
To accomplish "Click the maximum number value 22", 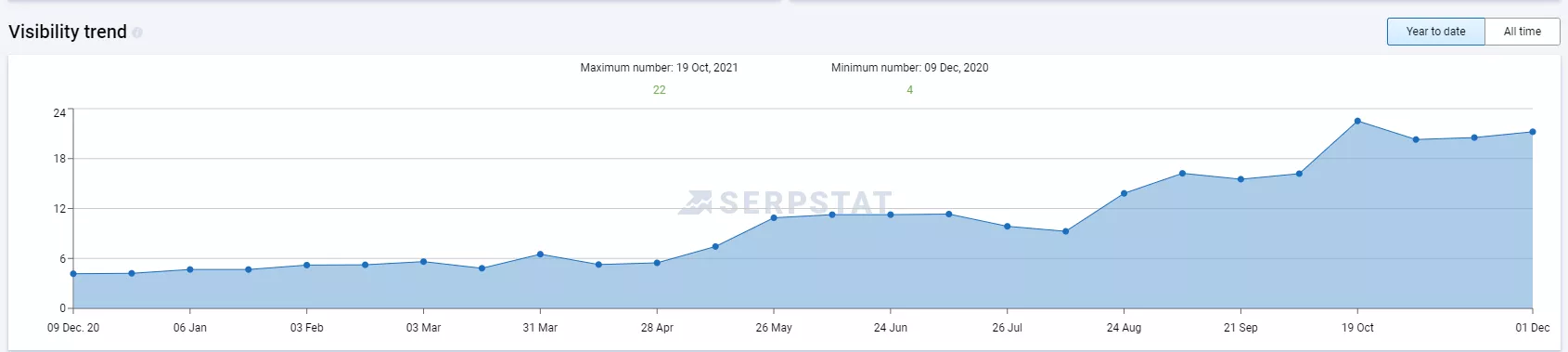I will point(659,90).
